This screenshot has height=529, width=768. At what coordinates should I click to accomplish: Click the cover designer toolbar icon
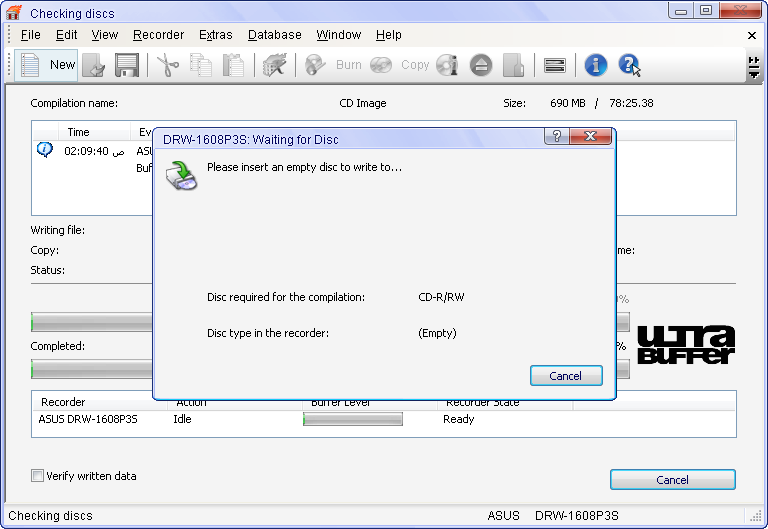(x=513, y=65)
